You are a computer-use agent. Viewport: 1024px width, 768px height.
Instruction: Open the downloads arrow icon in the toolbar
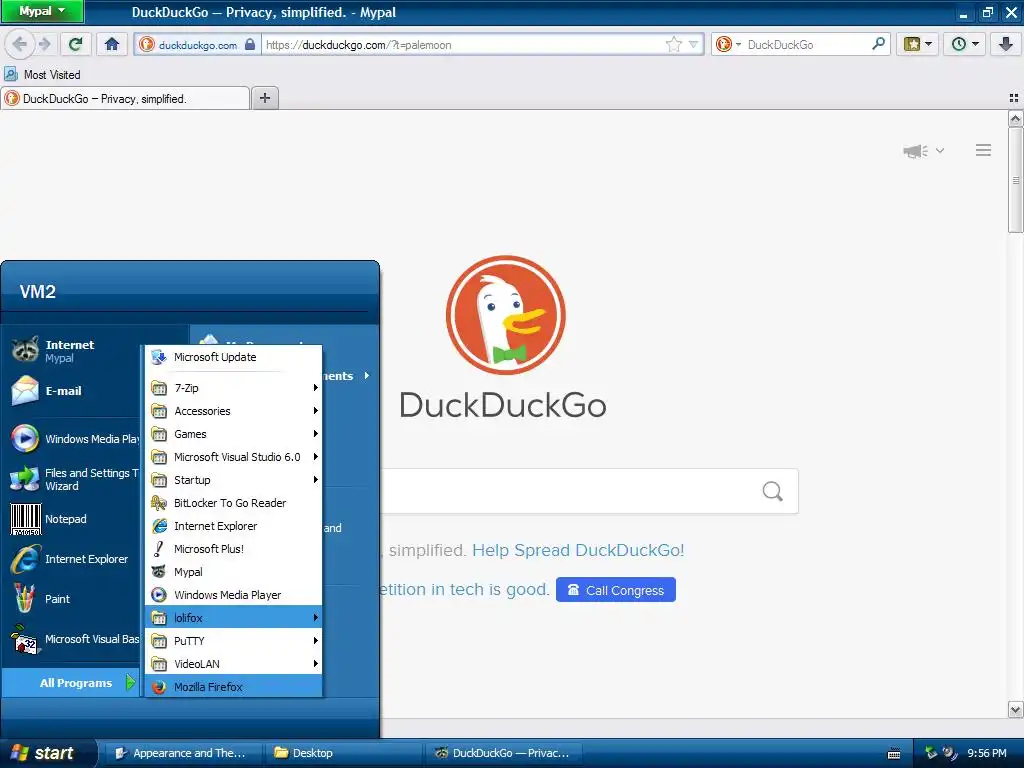point(1005,44)
